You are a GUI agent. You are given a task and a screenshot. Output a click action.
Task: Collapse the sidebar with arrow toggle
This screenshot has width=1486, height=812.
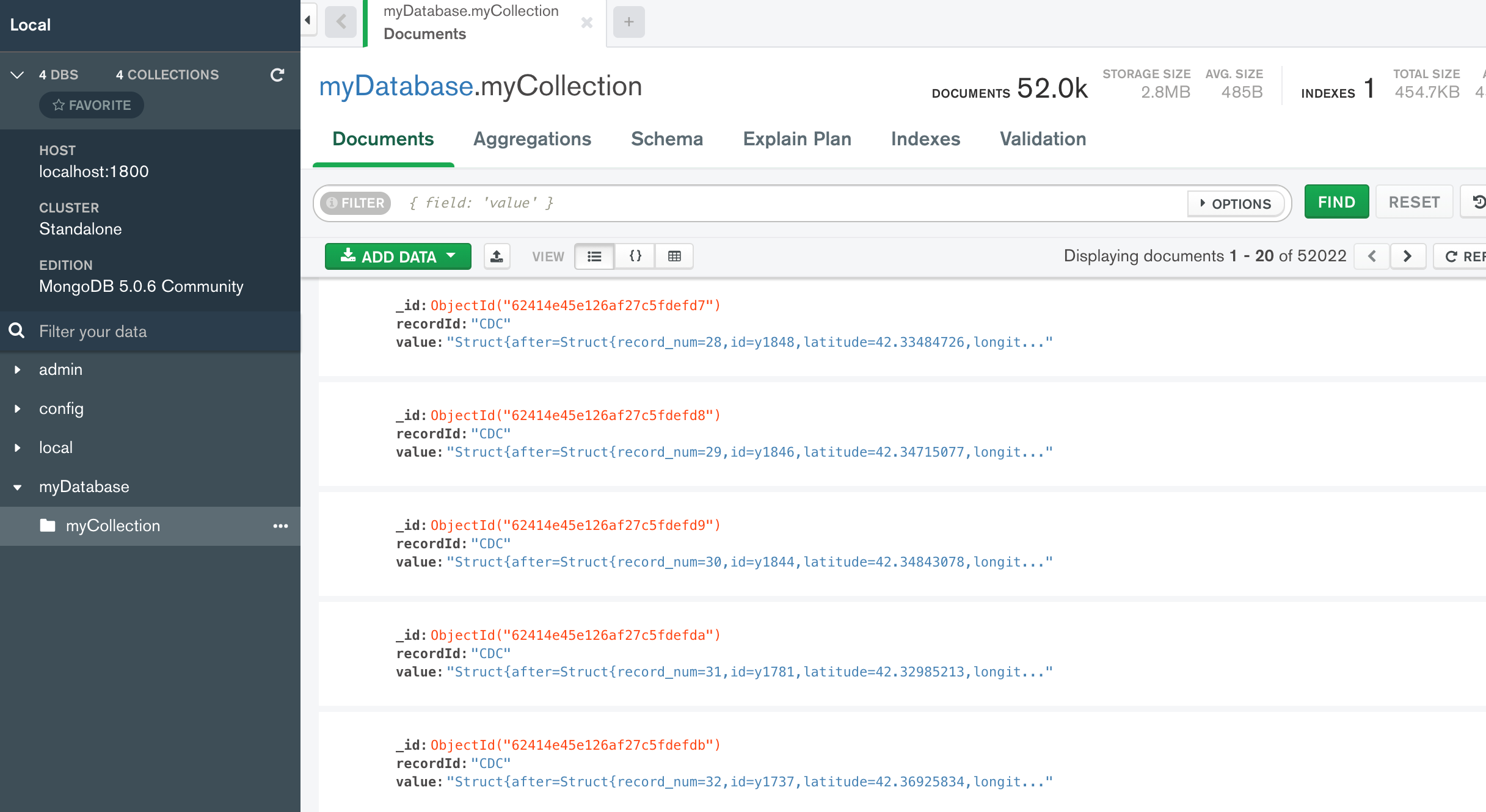308,20
